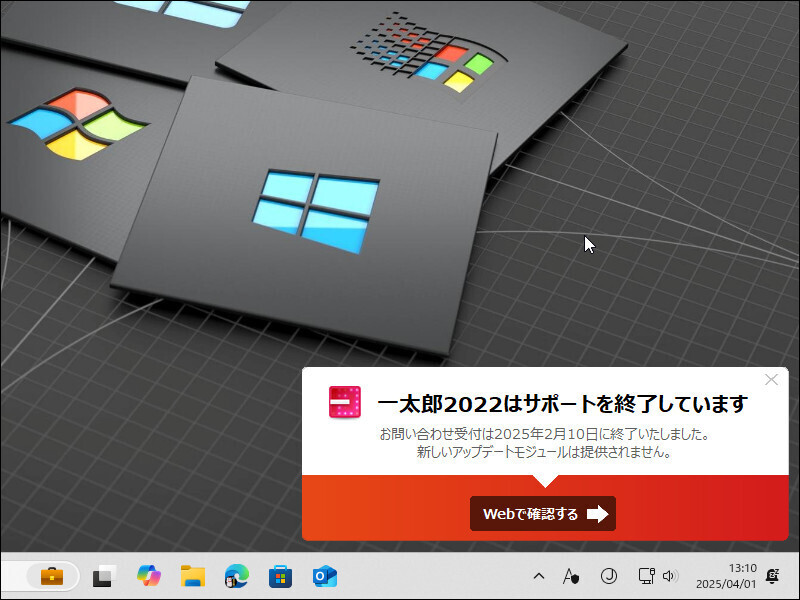The height and width of the screenshot is (600, 800).
Task: Open the volume speaker tray icon
Action: (x=670, y=577)
